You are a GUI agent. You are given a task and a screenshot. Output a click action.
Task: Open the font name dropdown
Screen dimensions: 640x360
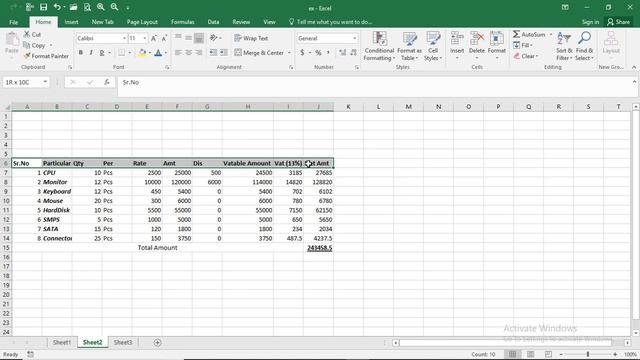coord(124,38)
